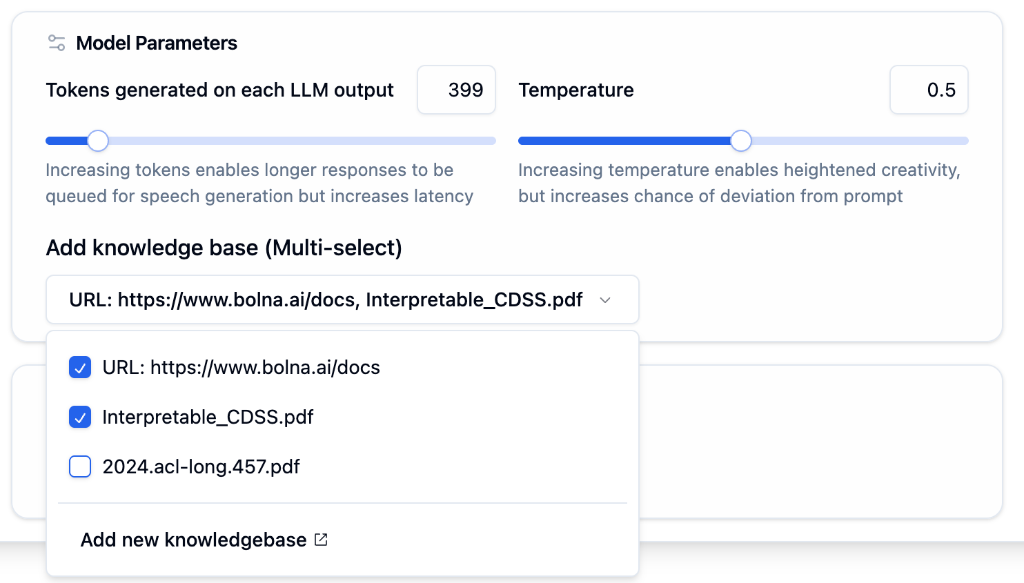This screenshot has height=583, width=1024.
Task: Click the Model Parameters heading
Action: (x=155, y=42)
